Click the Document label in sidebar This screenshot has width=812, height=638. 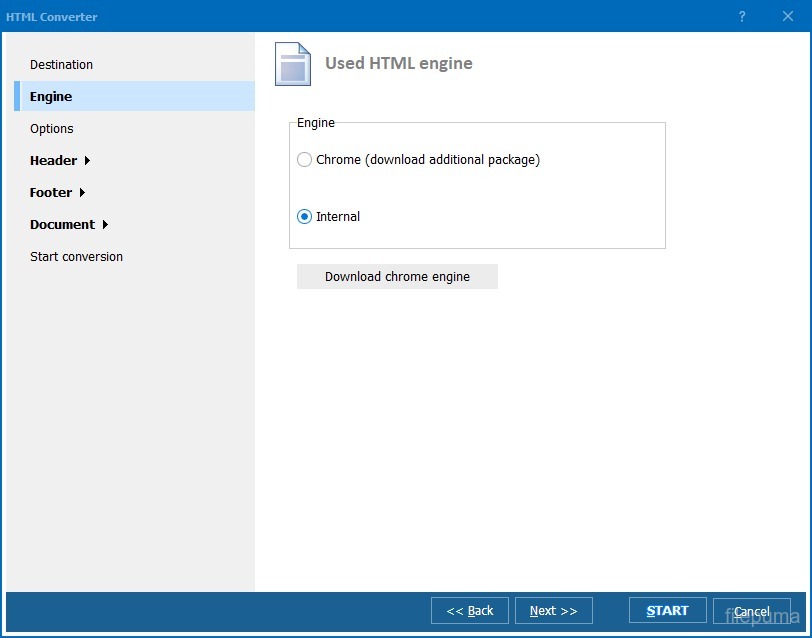[62, 225]
